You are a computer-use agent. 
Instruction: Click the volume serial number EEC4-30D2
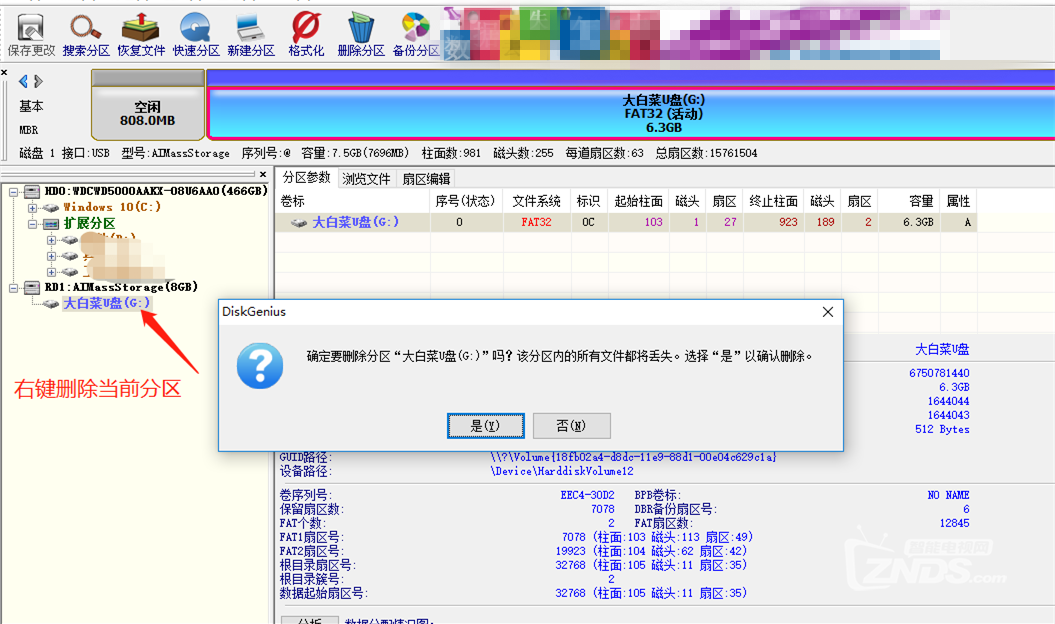587,495
